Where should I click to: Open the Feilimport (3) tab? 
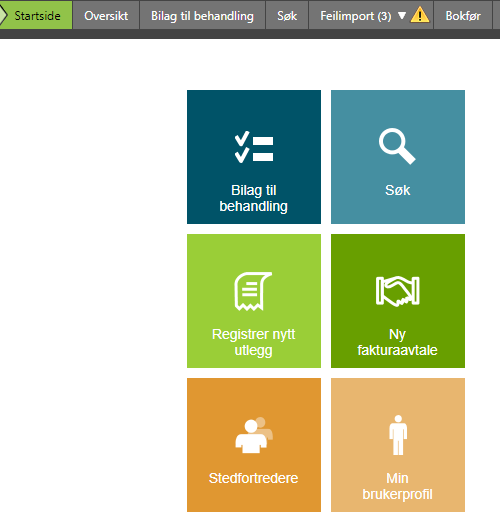click(371, 15)
